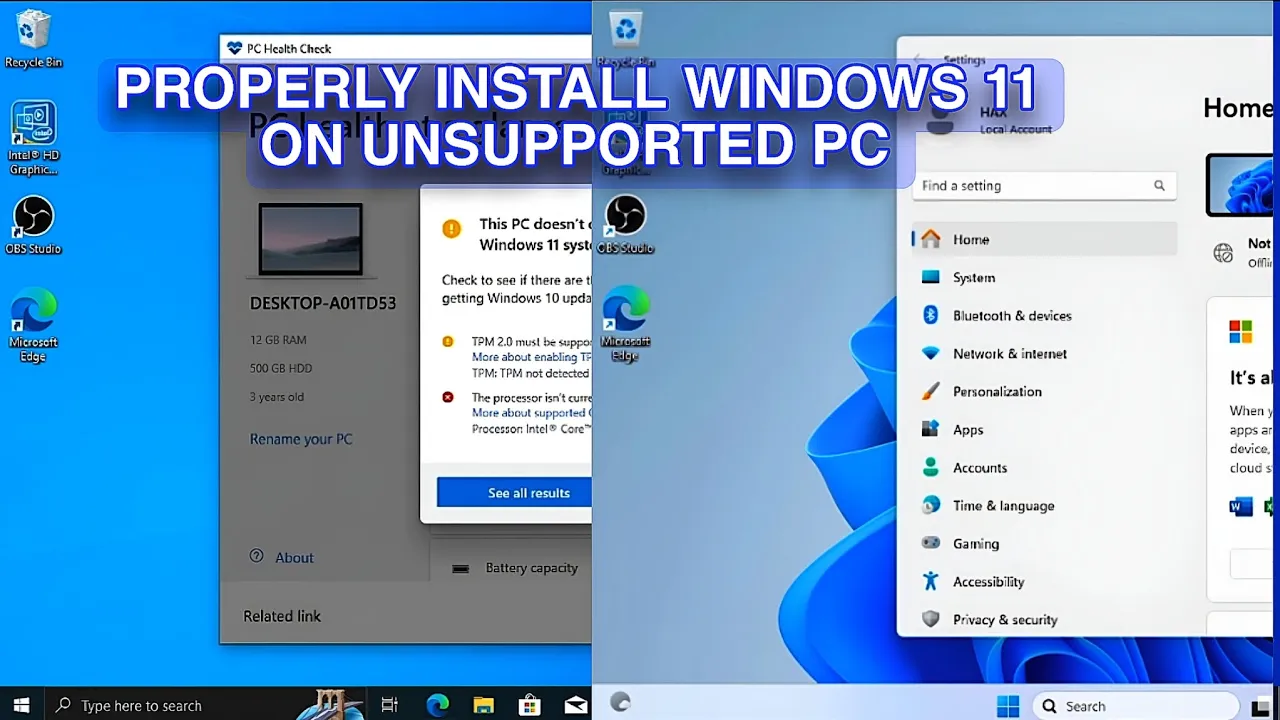Select Accessibility in Settings sidebar
Viewport: 1280px width, 720px height.
[1044, 581]
